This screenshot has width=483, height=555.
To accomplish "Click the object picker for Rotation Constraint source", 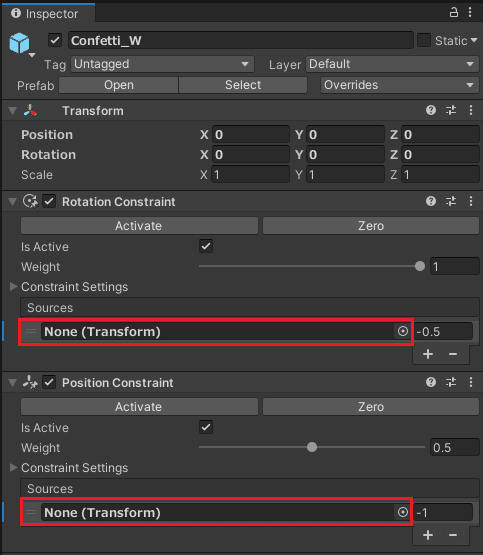I will pos(403,331).
